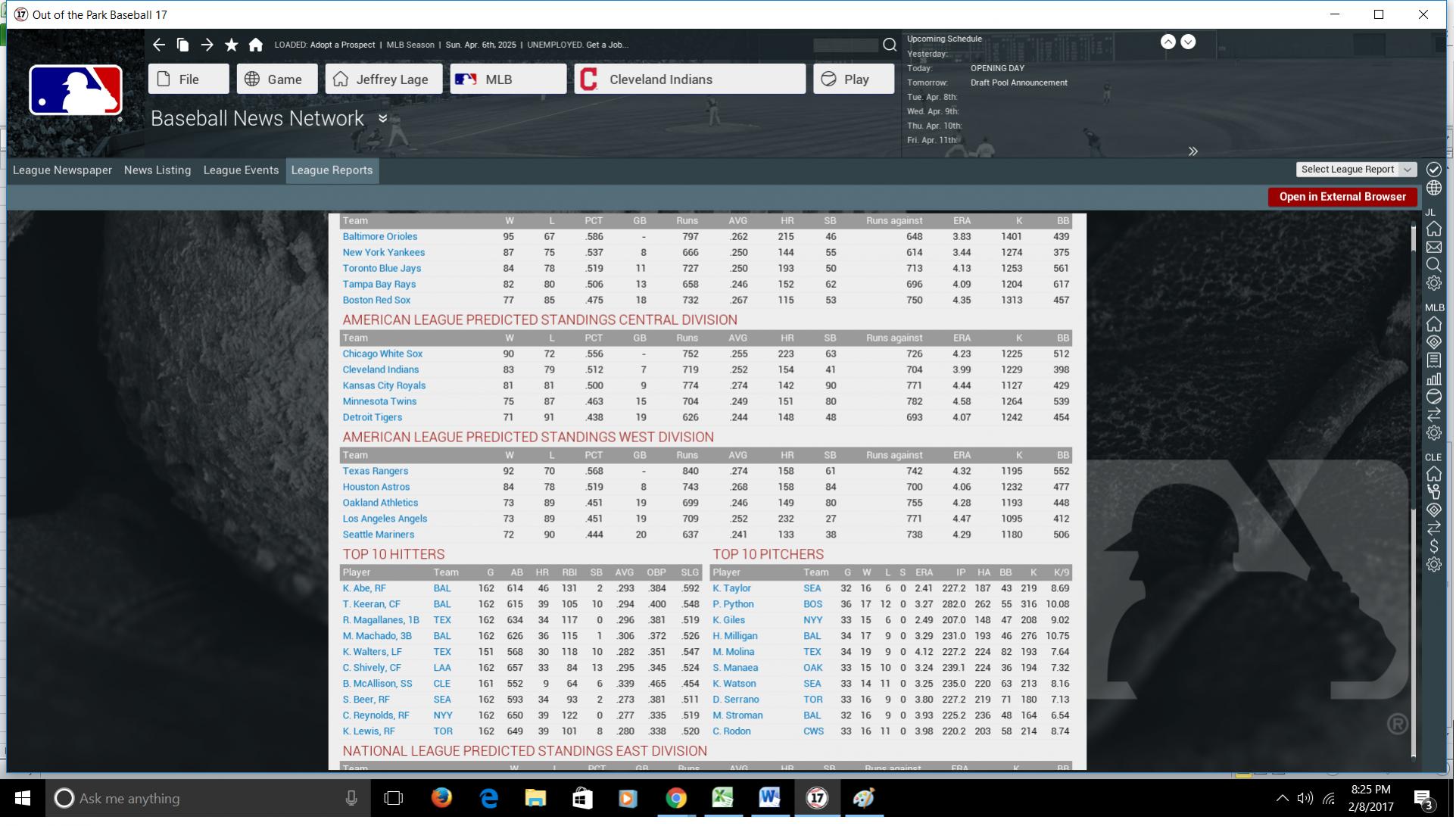Open the MLB bar chart statistics icon

point(1433,379)
